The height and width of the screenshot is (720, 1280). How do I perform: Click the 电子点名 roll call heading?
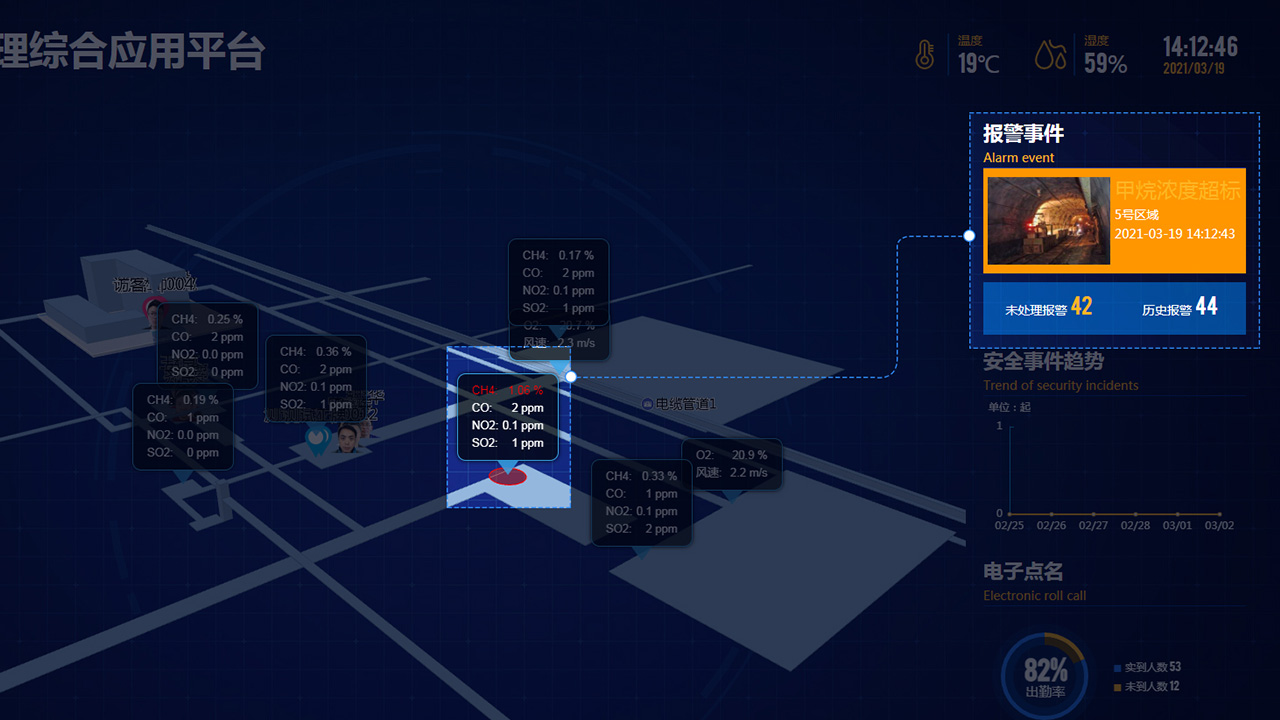(x=1023, y=572)
